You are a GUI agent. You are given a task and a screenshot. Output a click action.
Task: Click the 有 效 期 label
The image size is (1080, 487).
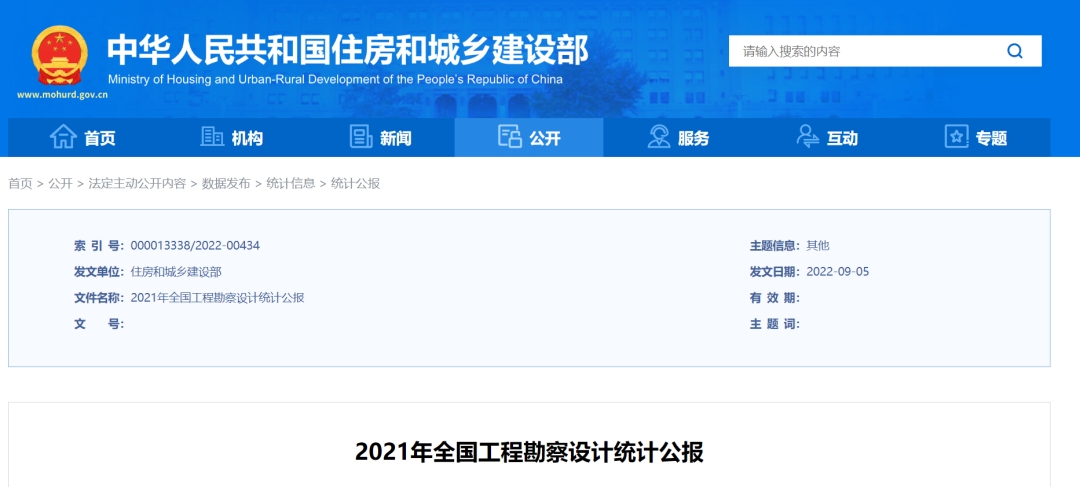[775, 298]
